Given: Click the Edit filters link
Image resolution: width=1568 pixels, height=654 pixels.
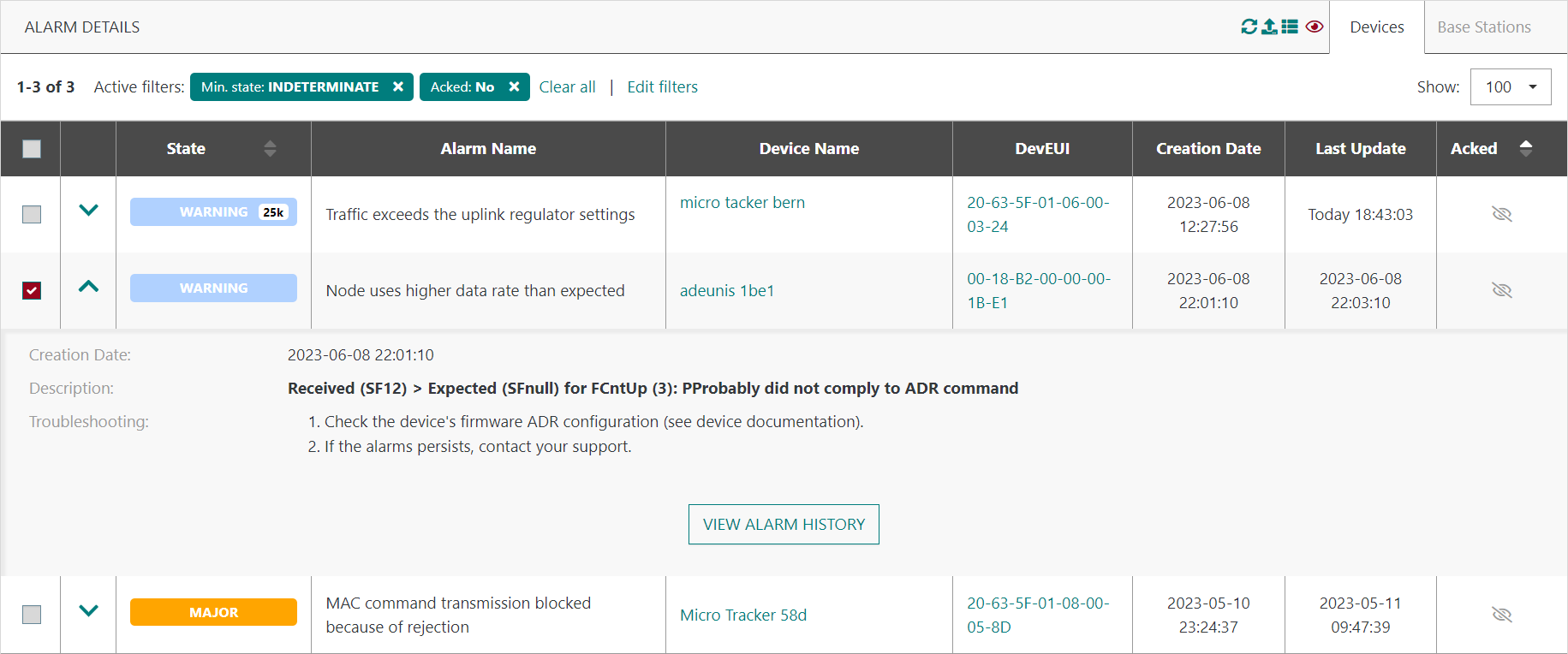Looking at the screenshot, I should [x=662, y=87].
